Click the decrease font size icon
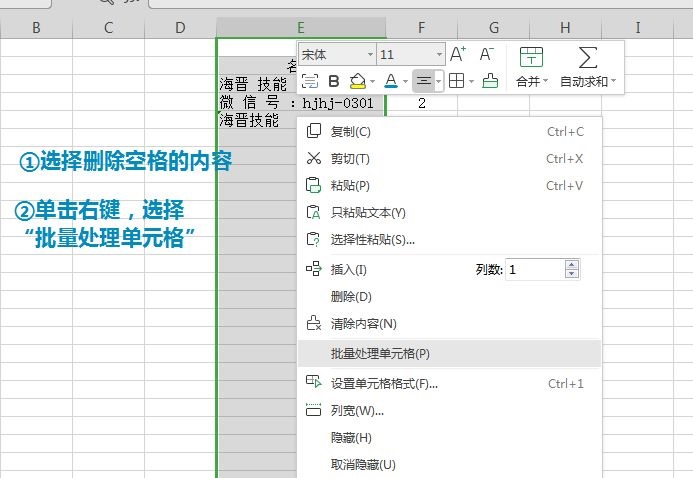Image resolution: width=693 pixels, height=478 pixels. pos(487,54)
